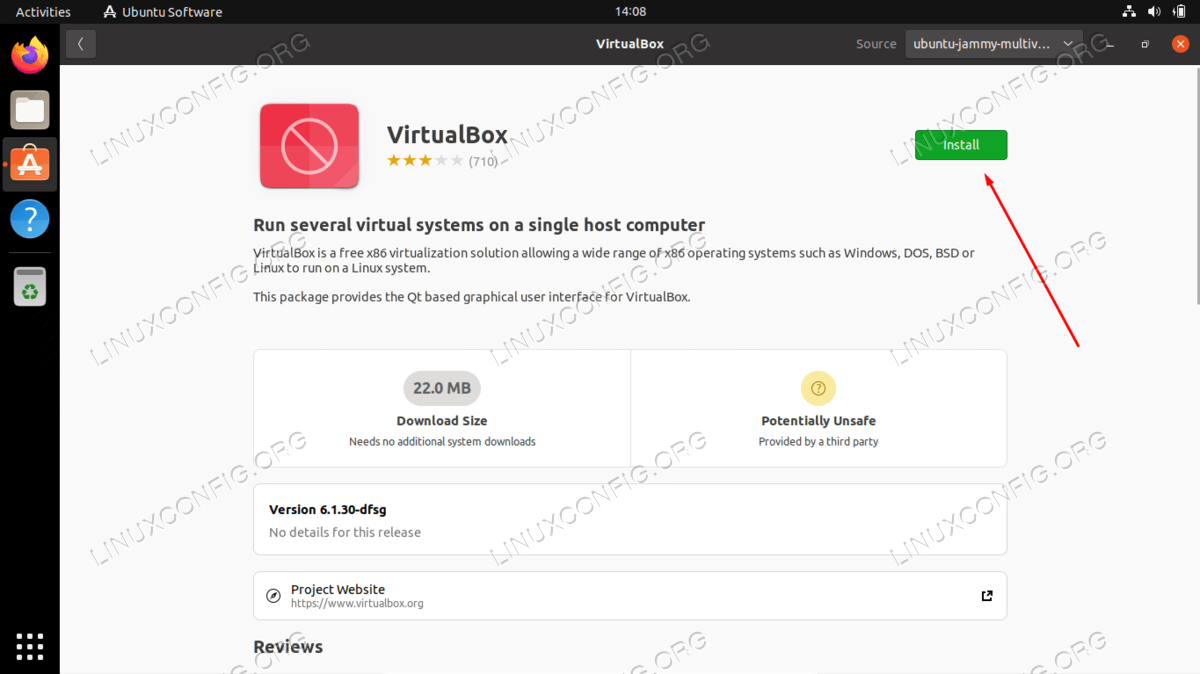
Task: Click 'Run several virtual systems' summary heading
Action: tap(479, 225)
